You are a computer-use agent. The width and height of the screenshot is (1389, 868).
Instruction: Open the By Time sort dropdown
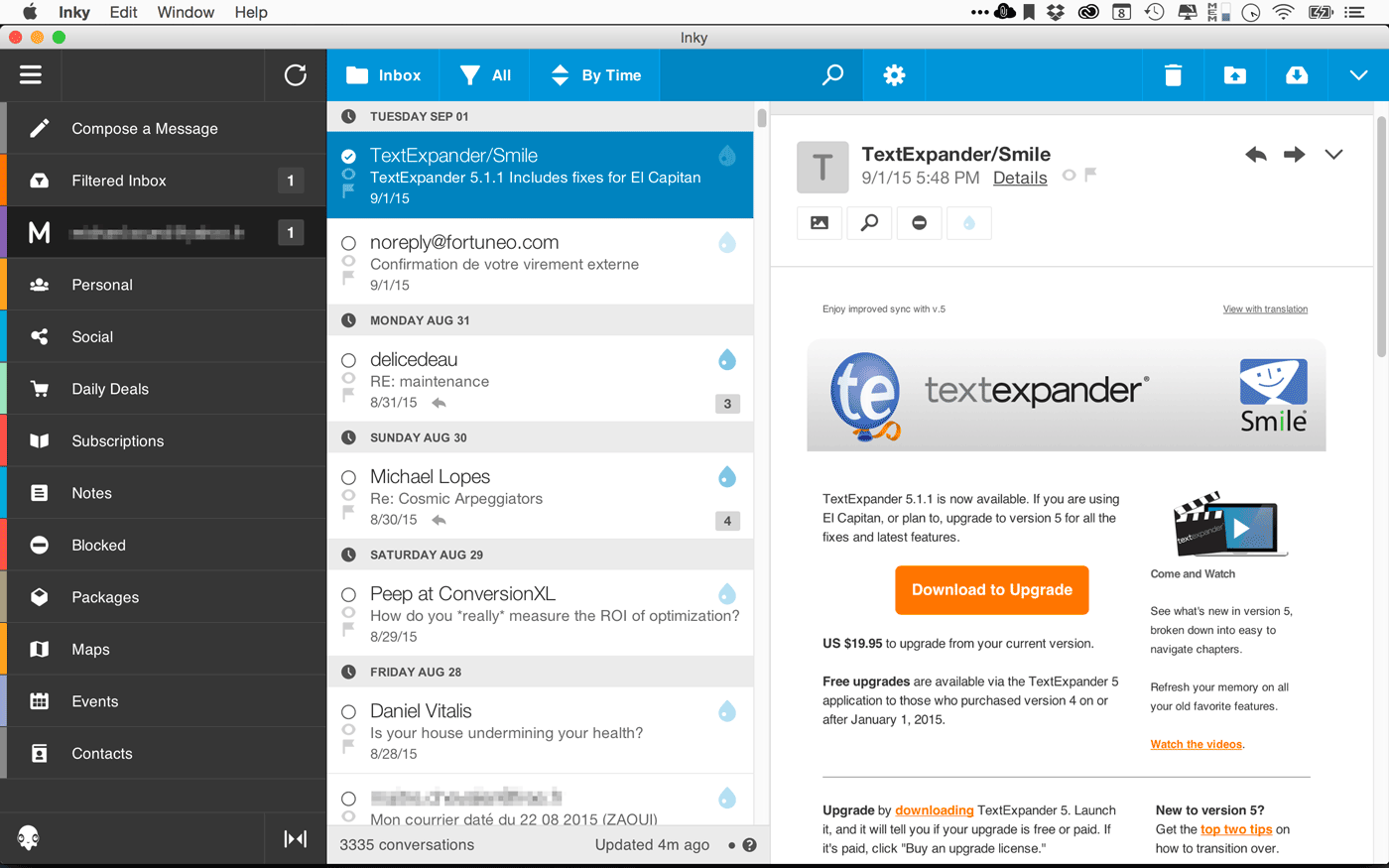(596, 75)
